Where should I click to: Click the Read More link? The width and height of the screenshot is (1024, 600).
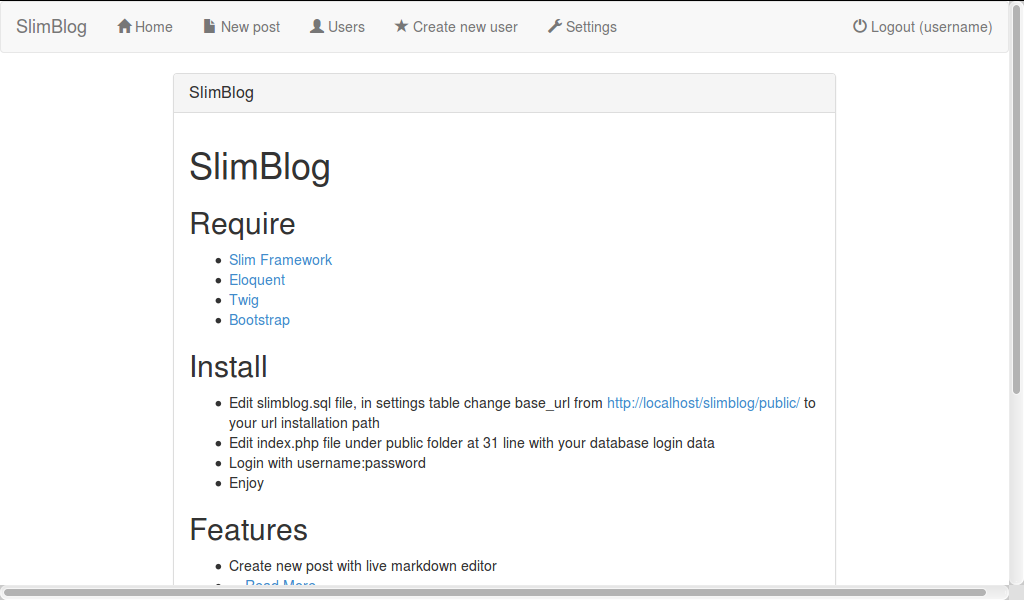click(x=280, y=582)
